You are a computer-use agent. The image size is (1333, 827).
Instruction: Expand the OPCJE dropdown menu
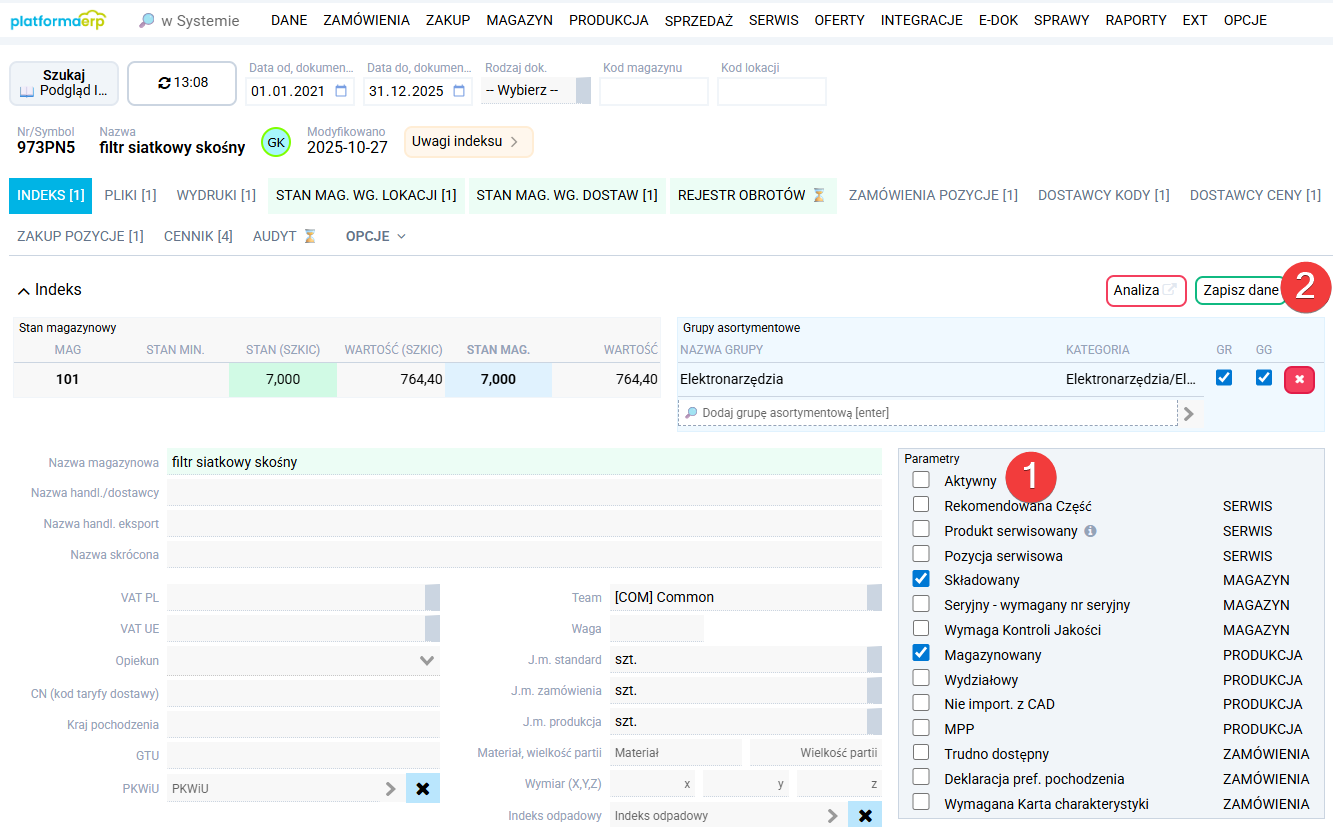tap(374, 236)
